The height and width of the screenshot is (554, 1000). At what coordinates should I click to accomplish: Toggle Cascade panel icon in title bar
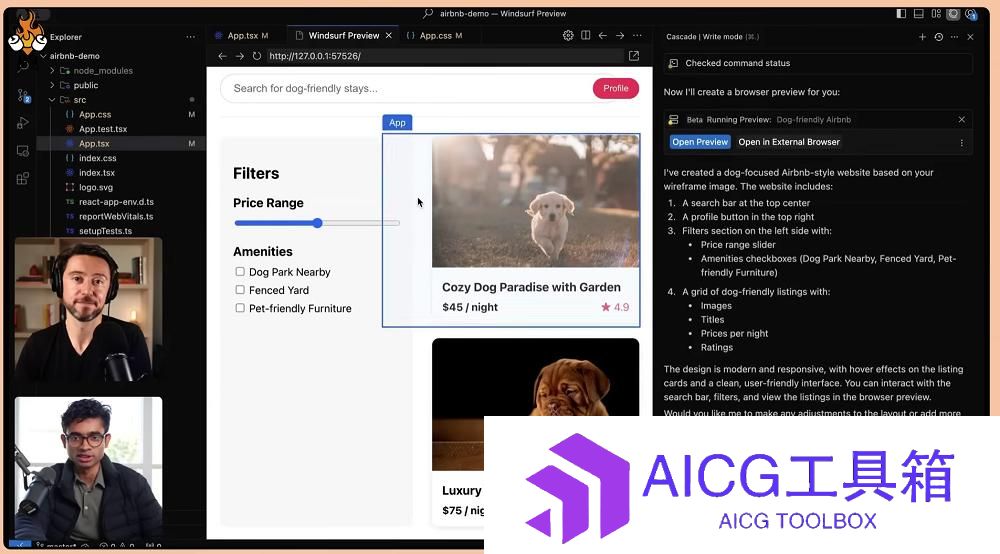pyautogui.click(x=953, y=13)
